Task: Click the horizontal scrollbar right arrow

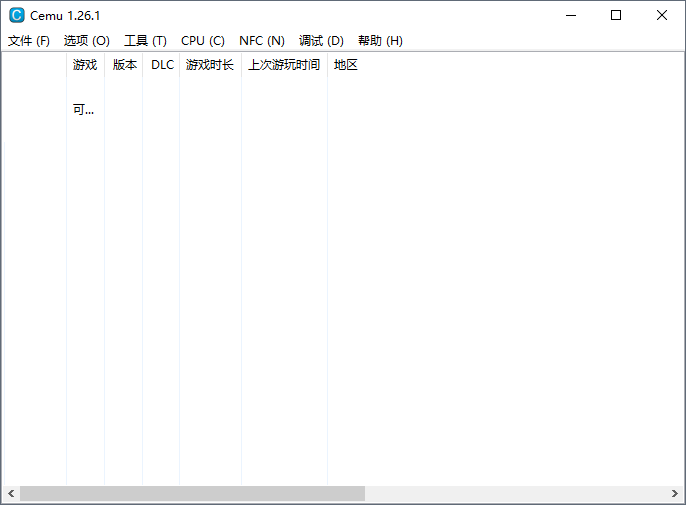Action: (x=674, y=494)
